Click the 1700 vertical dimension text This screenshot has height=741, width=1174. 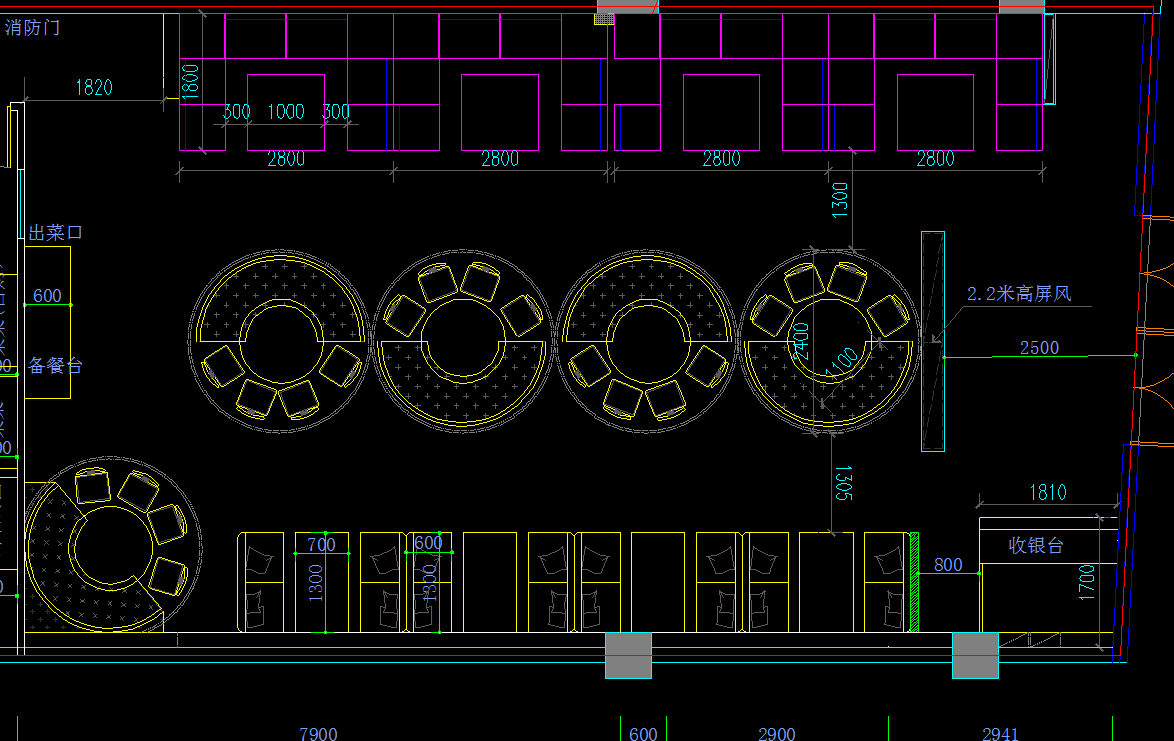[x=1087, y=583]
